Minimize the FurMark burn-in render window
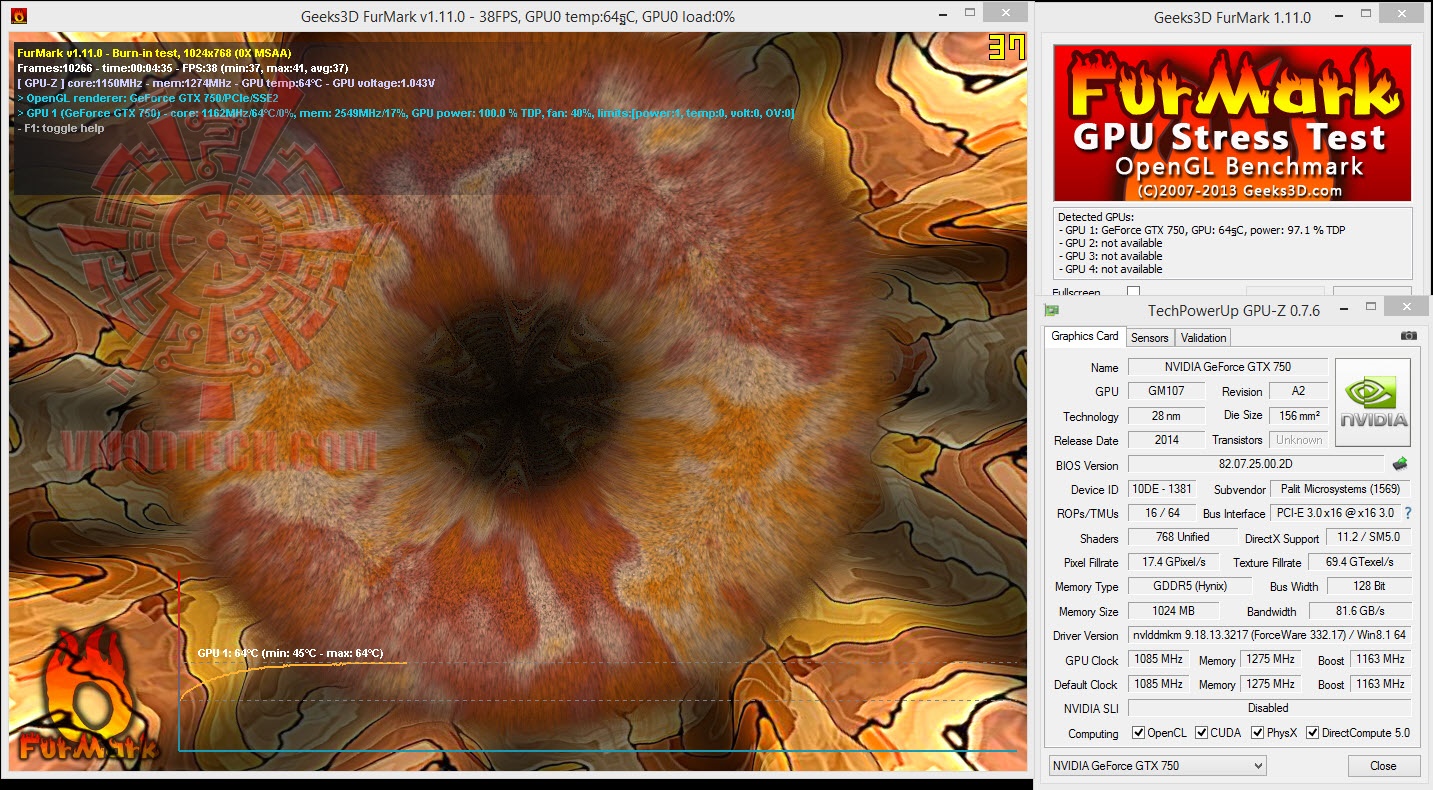This screenshot has width=1433, height=790. pyautogui.click(x=944, y=16)
